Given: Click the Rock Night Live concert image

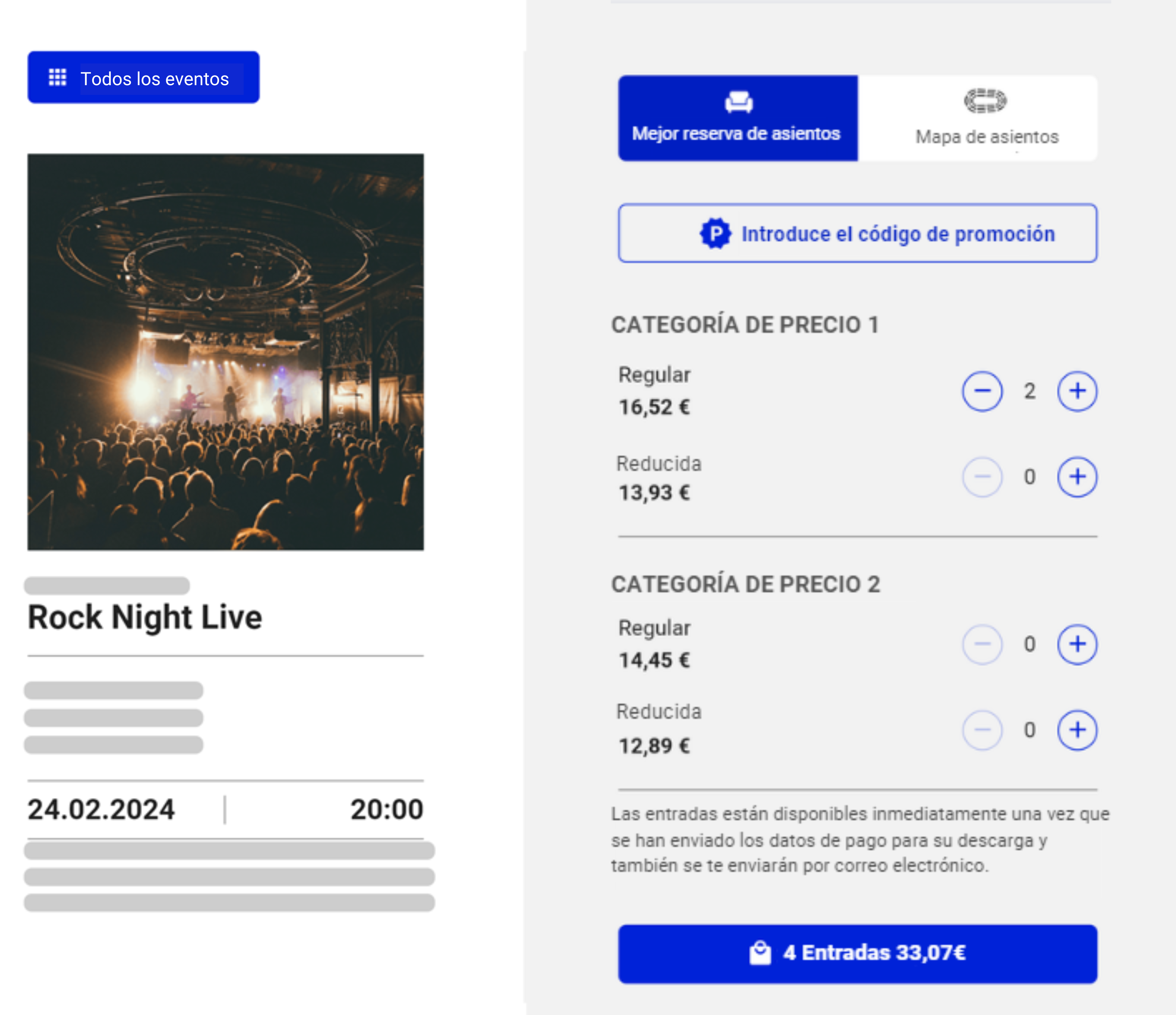Looking at the screenshot, I should [225, 352].
